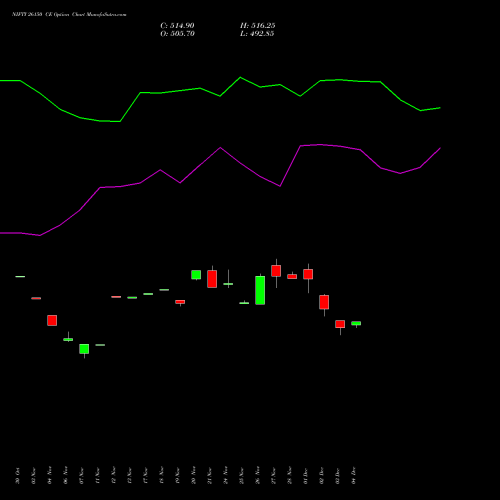Click the low price value L: 492.85
The height and width of the screenshot is (500, 500).
(x=257, y=34)
